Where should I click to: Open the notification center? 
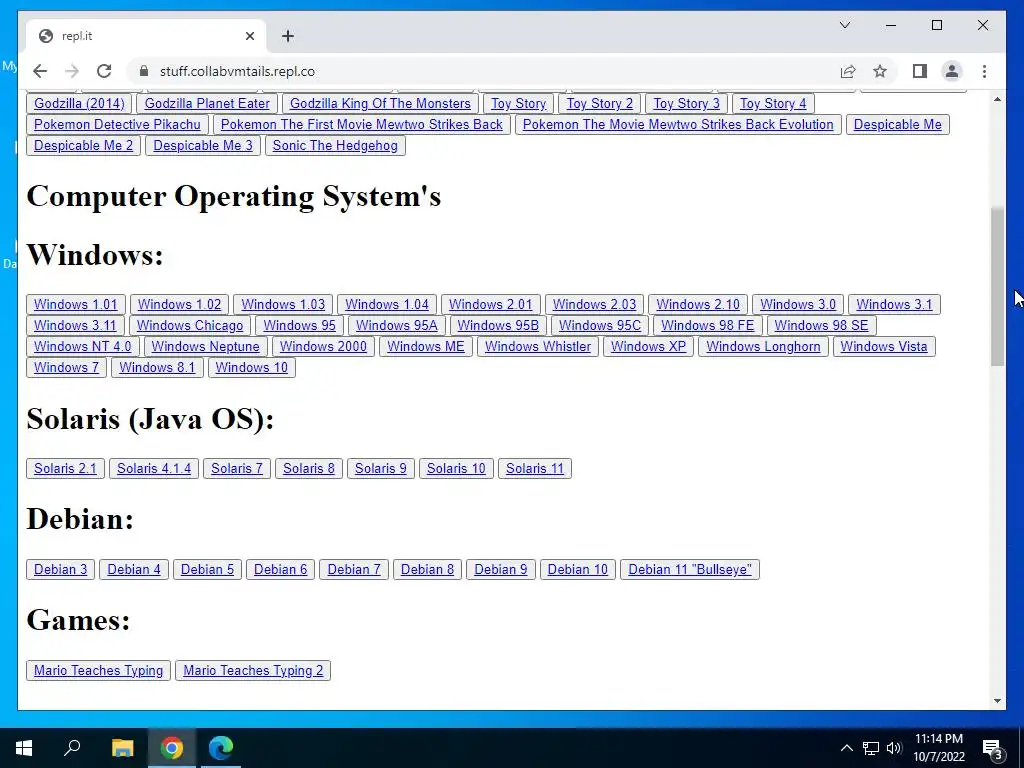click(993, 748)
